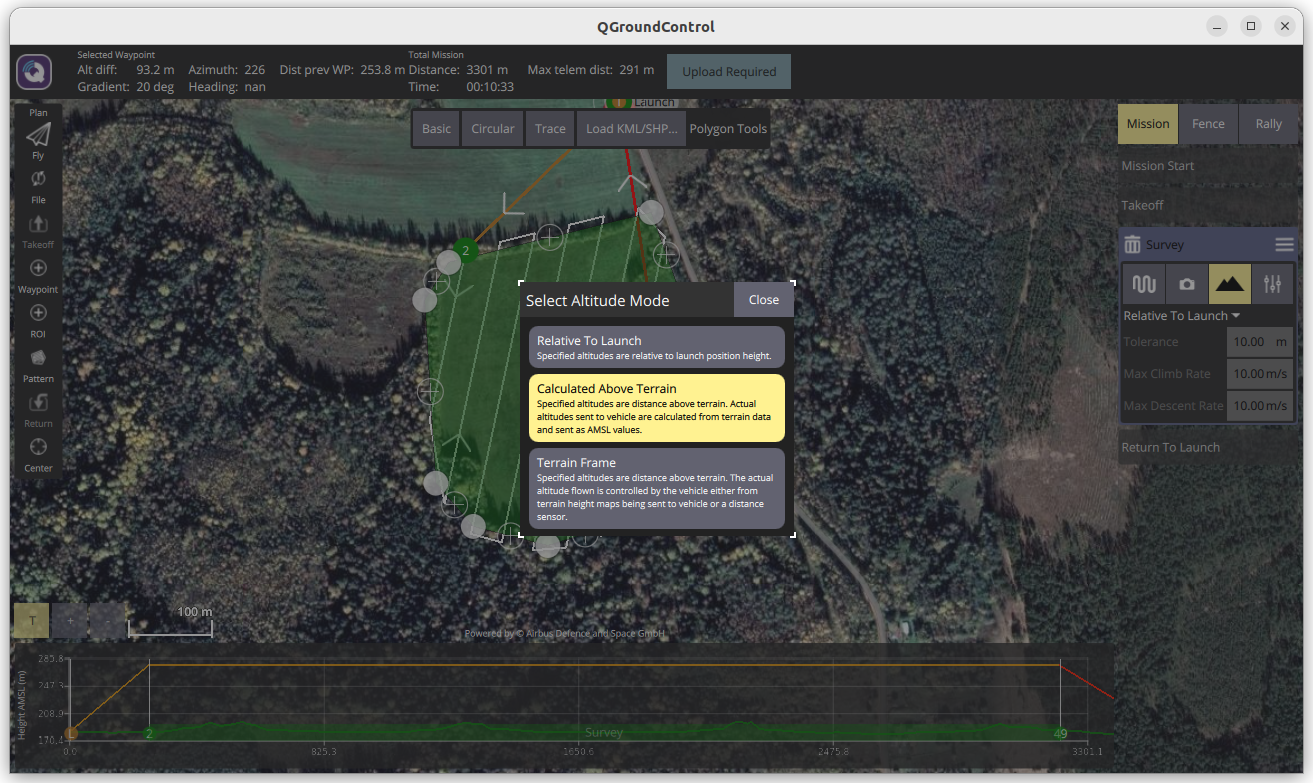The width and height of the screenshot is (1313, 783).
Task: Open the Polygon Tools menu
Action: click(728, 129)
